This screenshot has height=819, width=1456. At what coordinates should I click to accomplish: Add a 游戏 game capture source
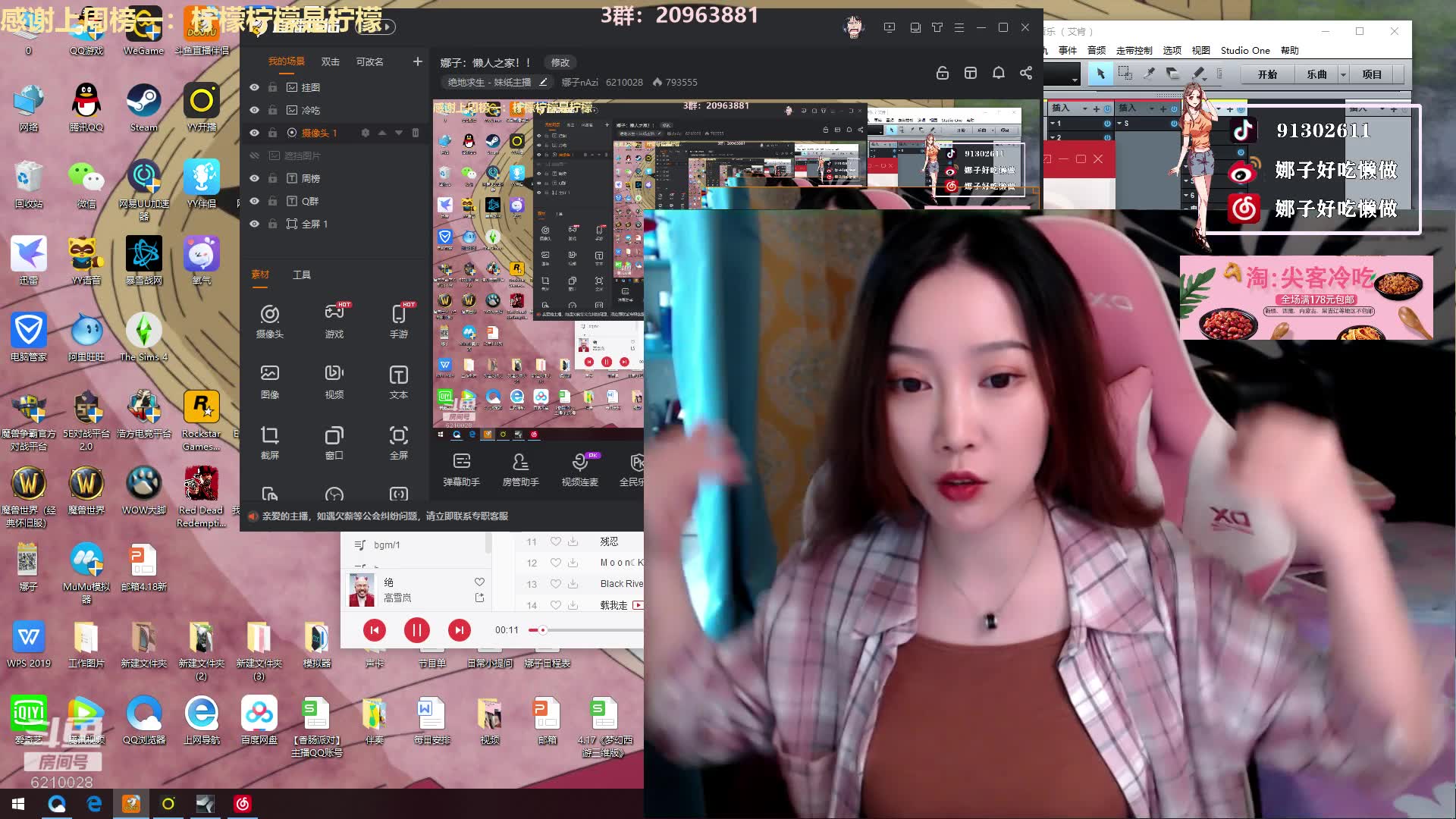pos(334,320)
